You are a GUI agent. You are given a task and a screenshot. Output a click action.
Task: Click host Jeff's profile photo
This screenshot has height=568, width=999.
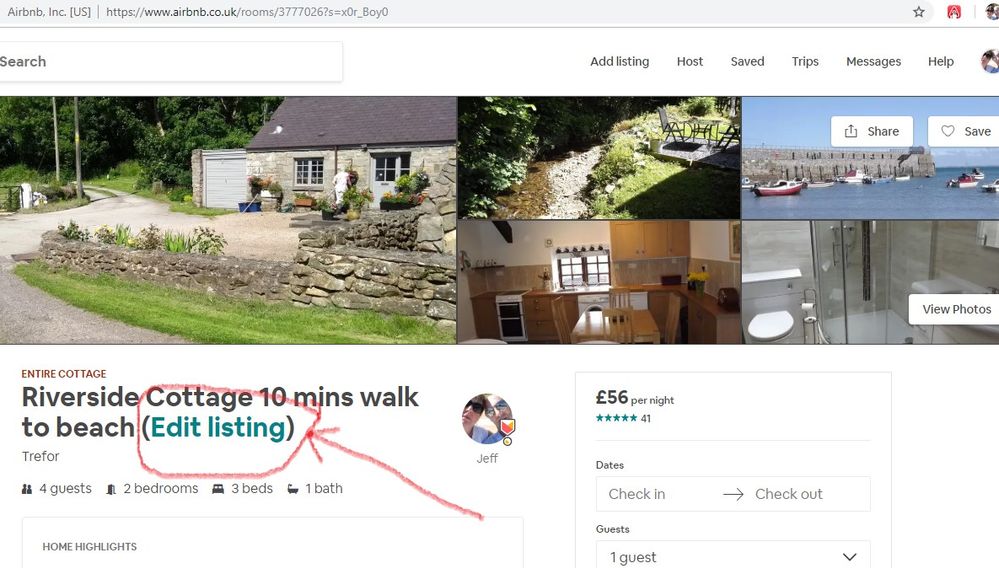click(x=487, y=419)
